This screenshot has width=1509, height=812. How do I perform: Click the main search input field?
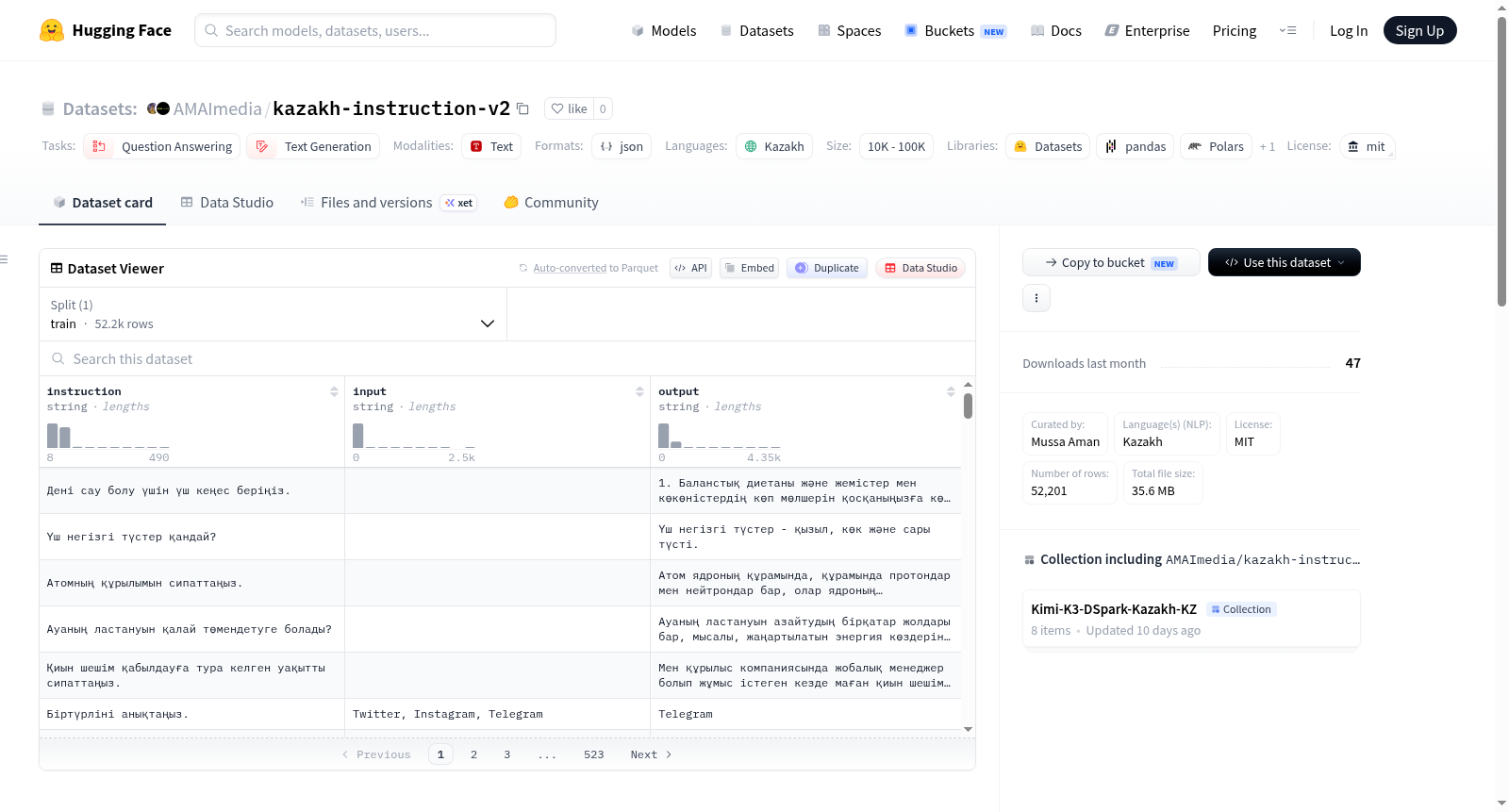375,30
